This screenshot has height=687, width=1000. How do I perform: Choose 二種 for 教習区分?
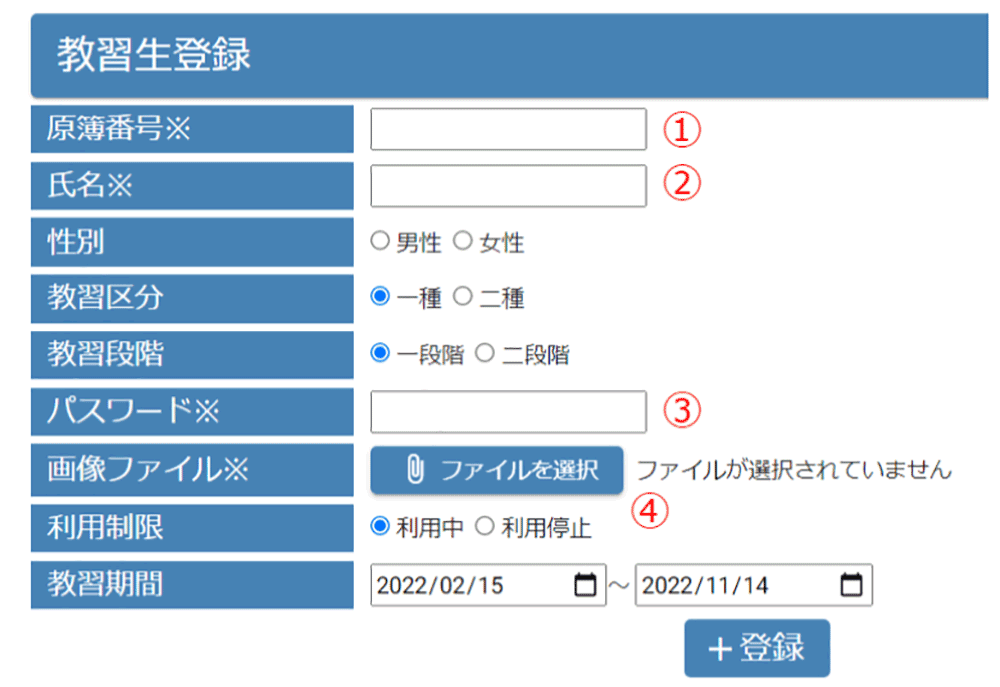462,297
